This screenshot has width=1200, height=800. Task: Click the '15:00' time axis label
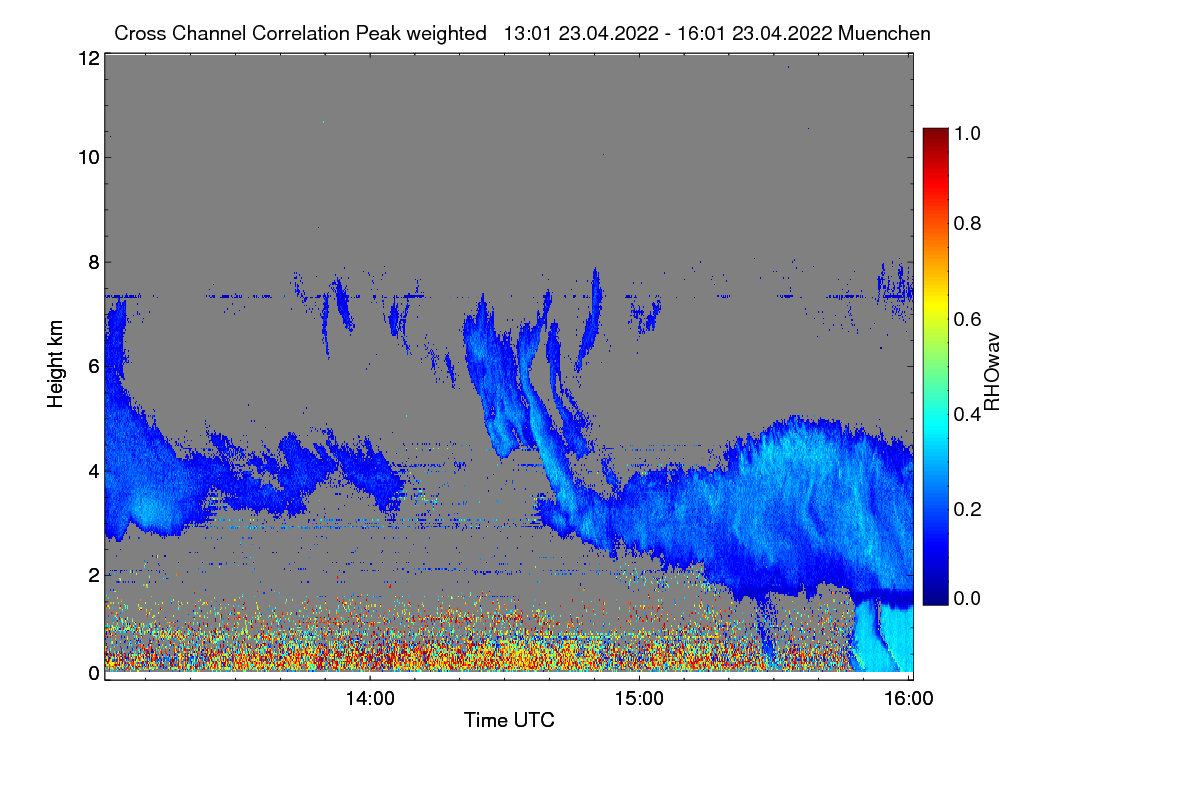(639, 699)
